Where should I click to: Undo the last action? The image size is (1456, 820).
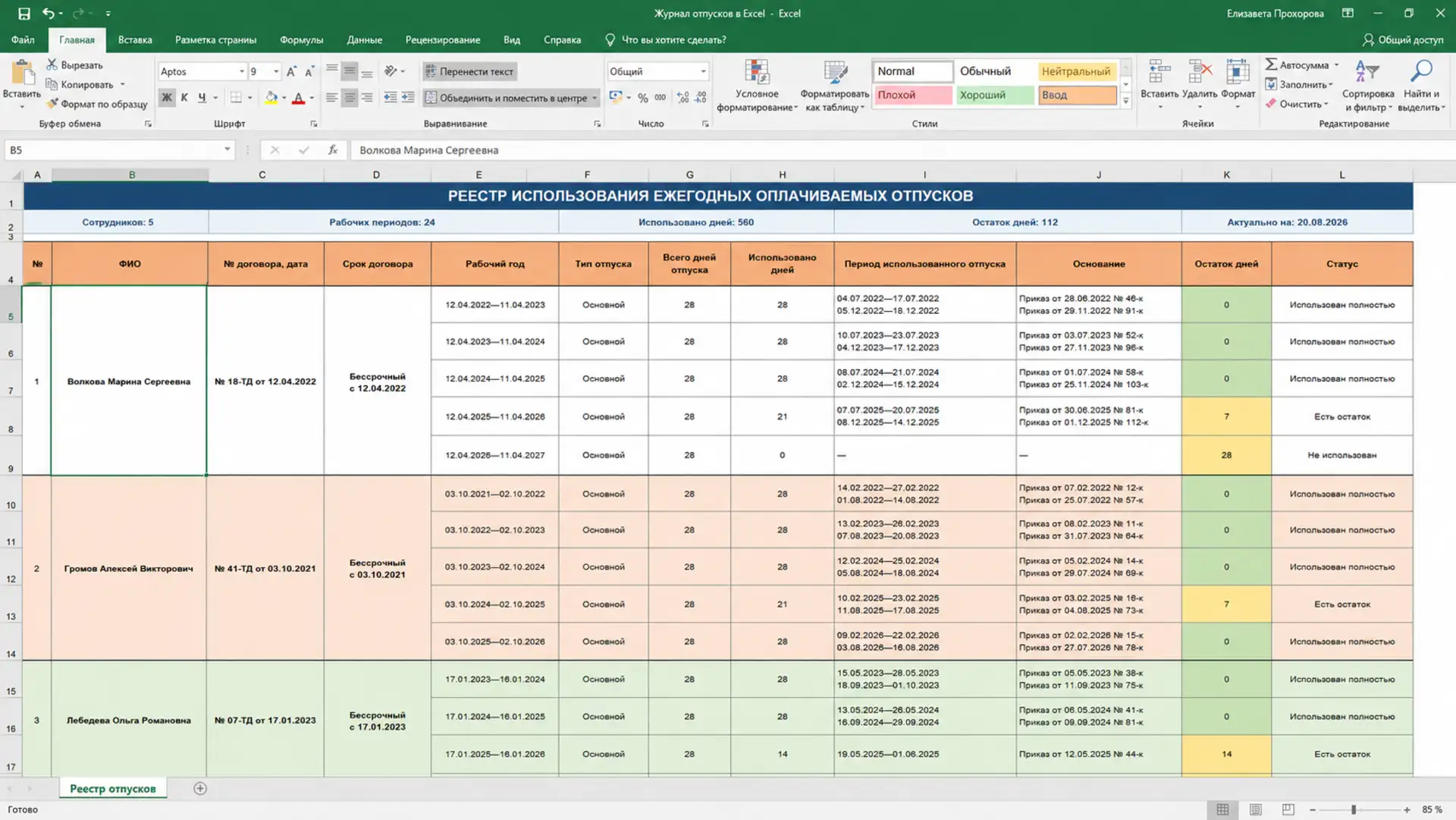49,13
